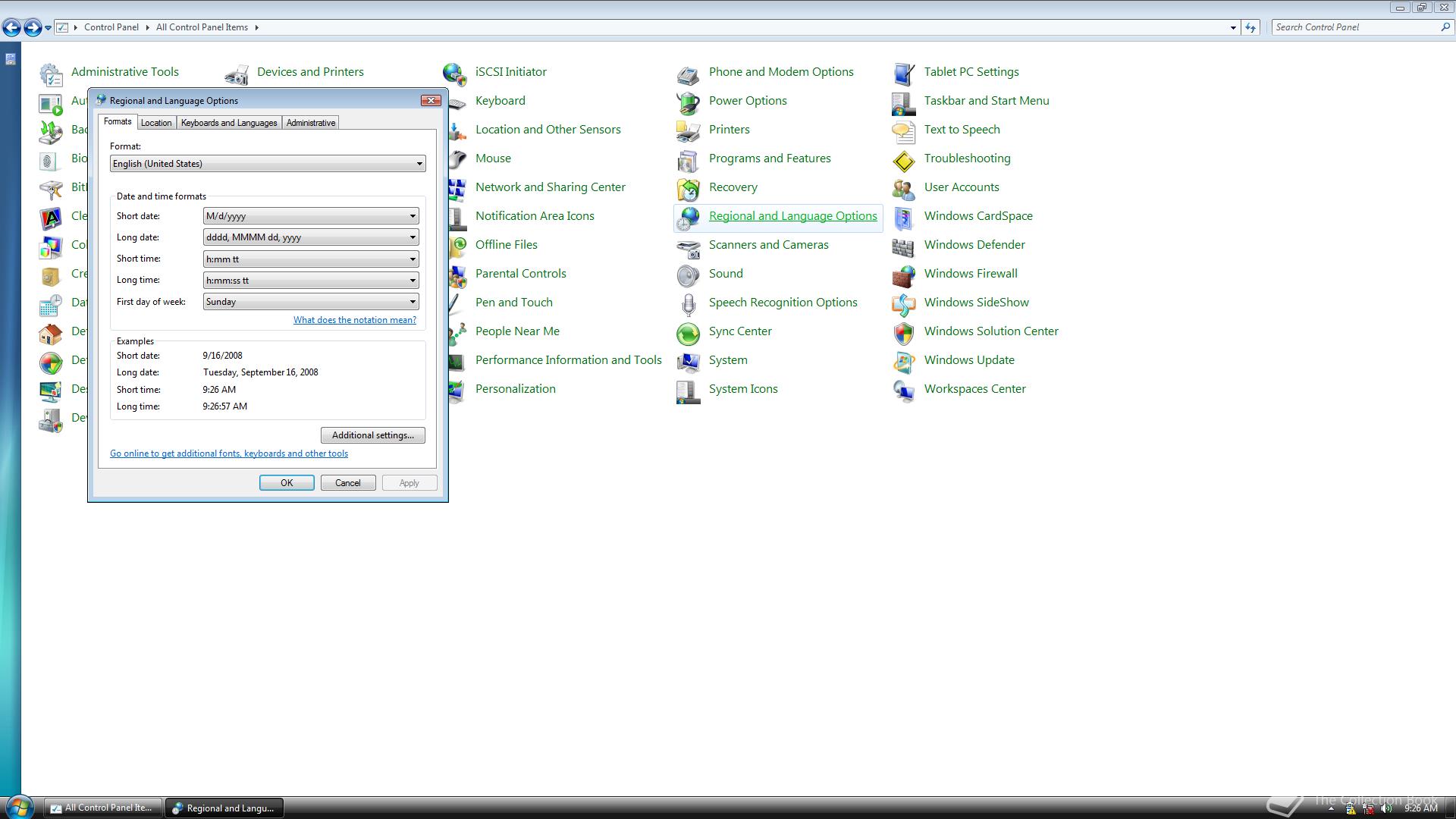Click the taskbar clock 9:26 AM
This screenshot has height=819, width=1456.
[1420, 808]
